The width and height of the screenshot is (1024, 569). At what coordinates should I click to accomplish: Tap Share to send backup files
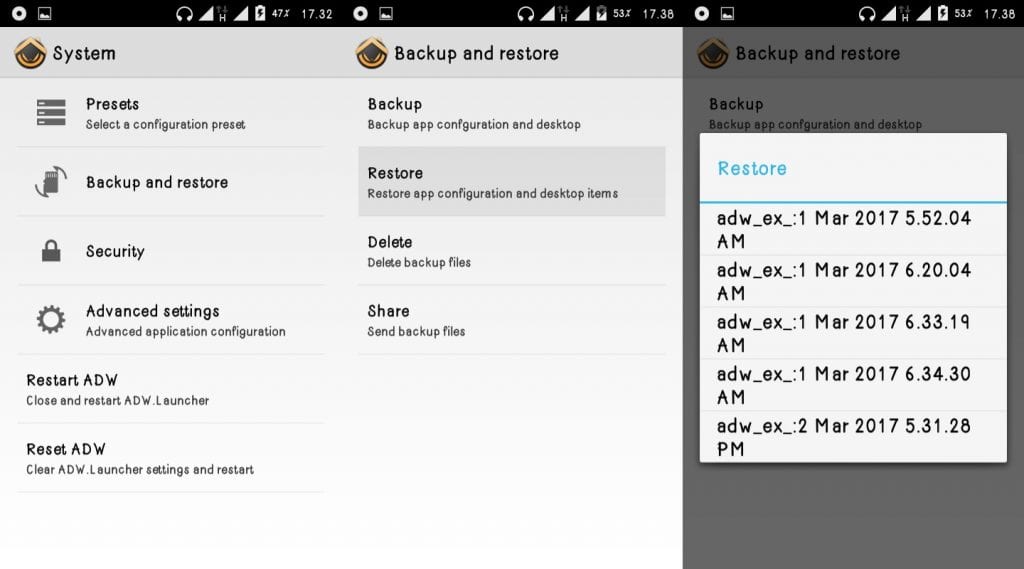[x=511, y=320]
